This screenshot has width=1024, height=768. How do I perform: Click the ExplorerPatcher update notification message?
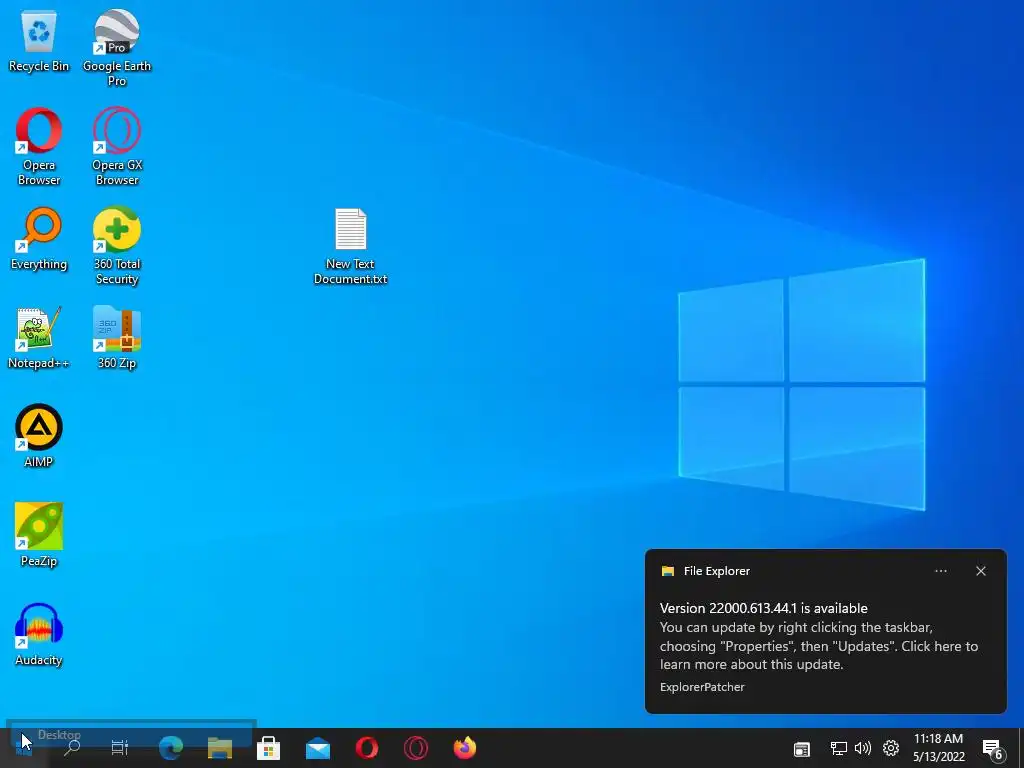[x=819, y=646]
